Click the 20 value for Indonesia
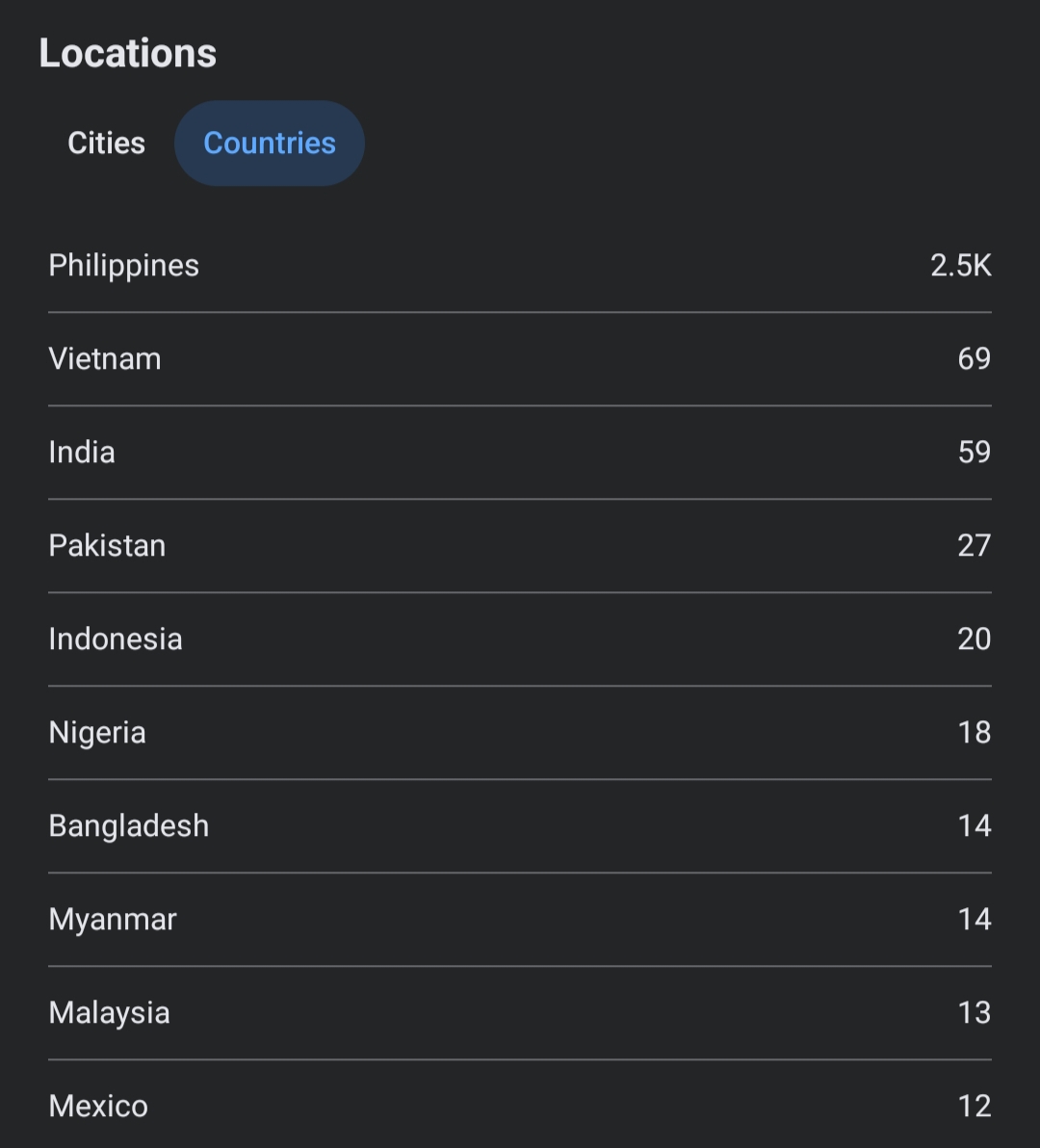The height and width of the screenshot is (1148, 1040). [975, 639]
